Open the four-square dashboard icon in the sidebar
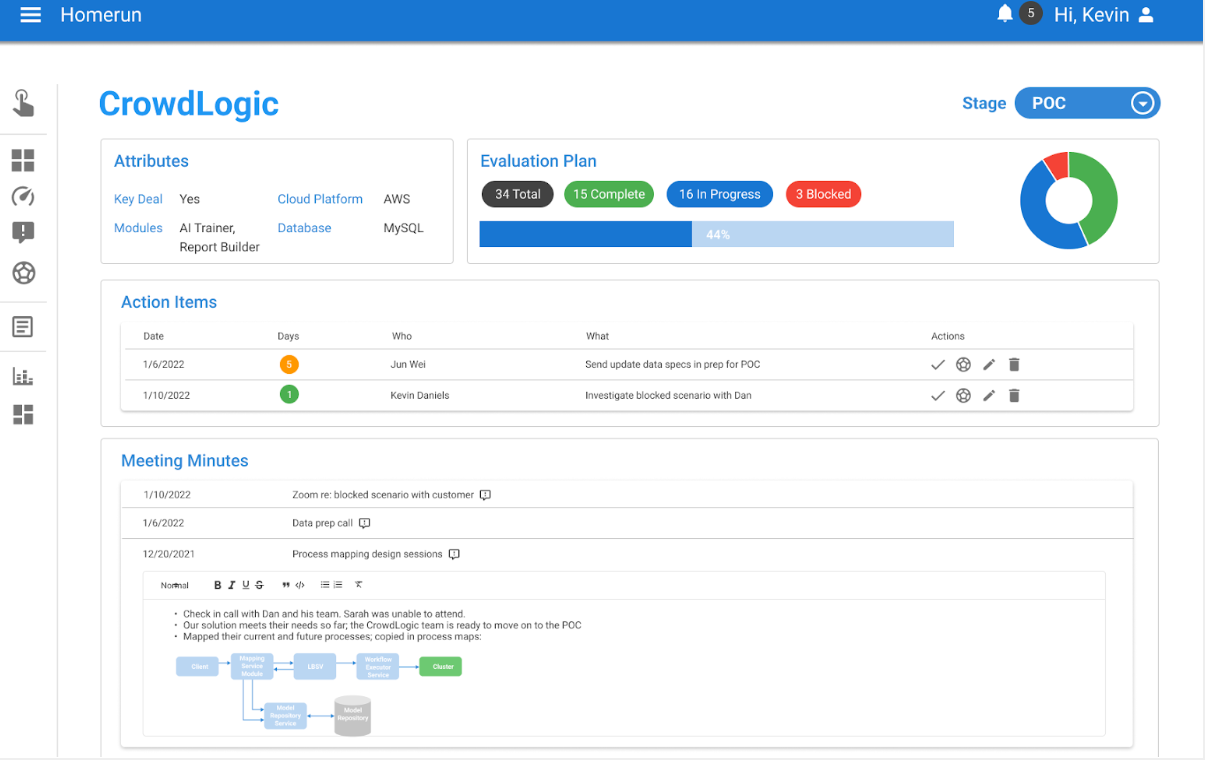 click(x=23, y=161)
